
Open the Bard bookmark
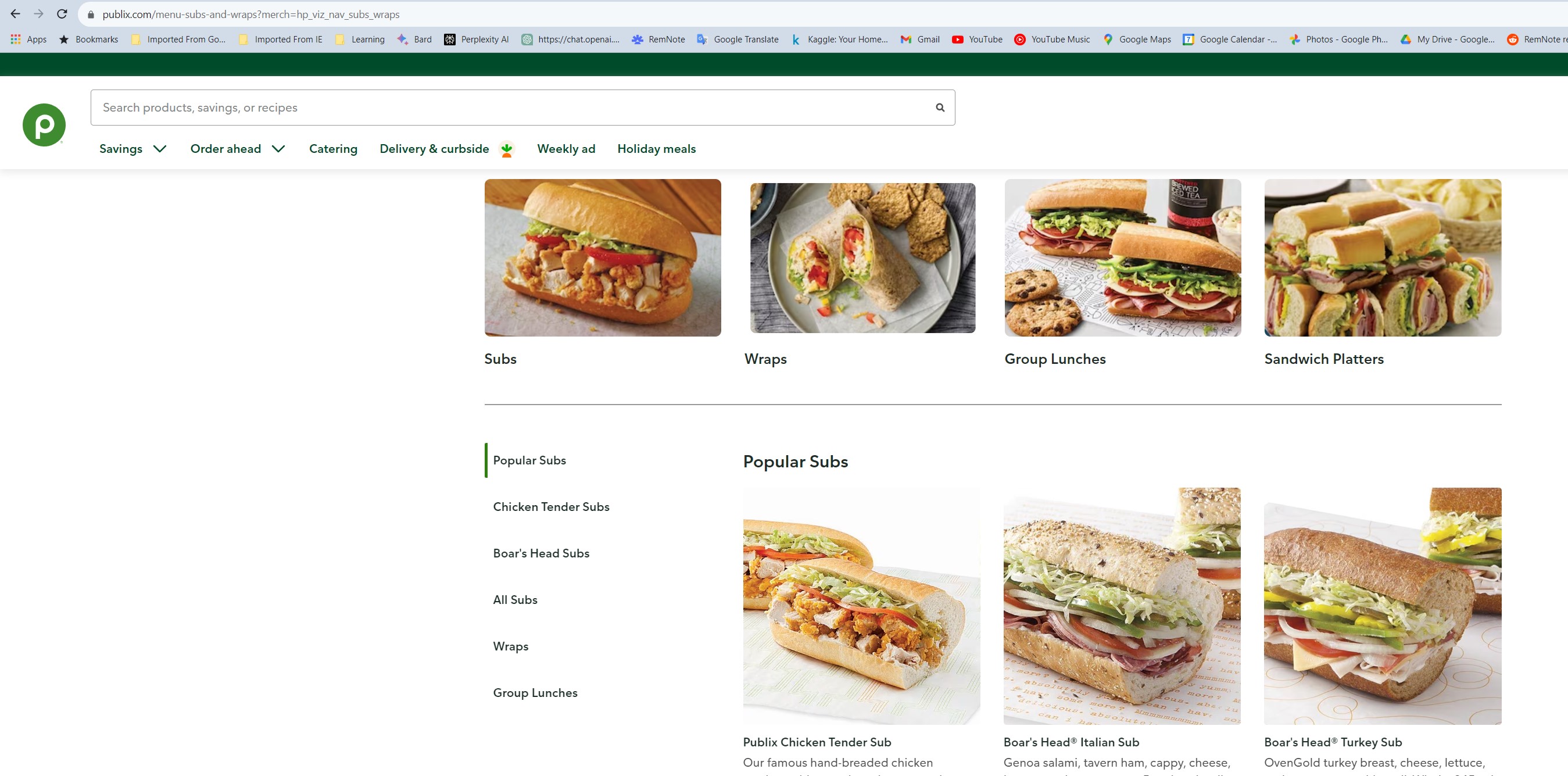click(x=414, y=39)
